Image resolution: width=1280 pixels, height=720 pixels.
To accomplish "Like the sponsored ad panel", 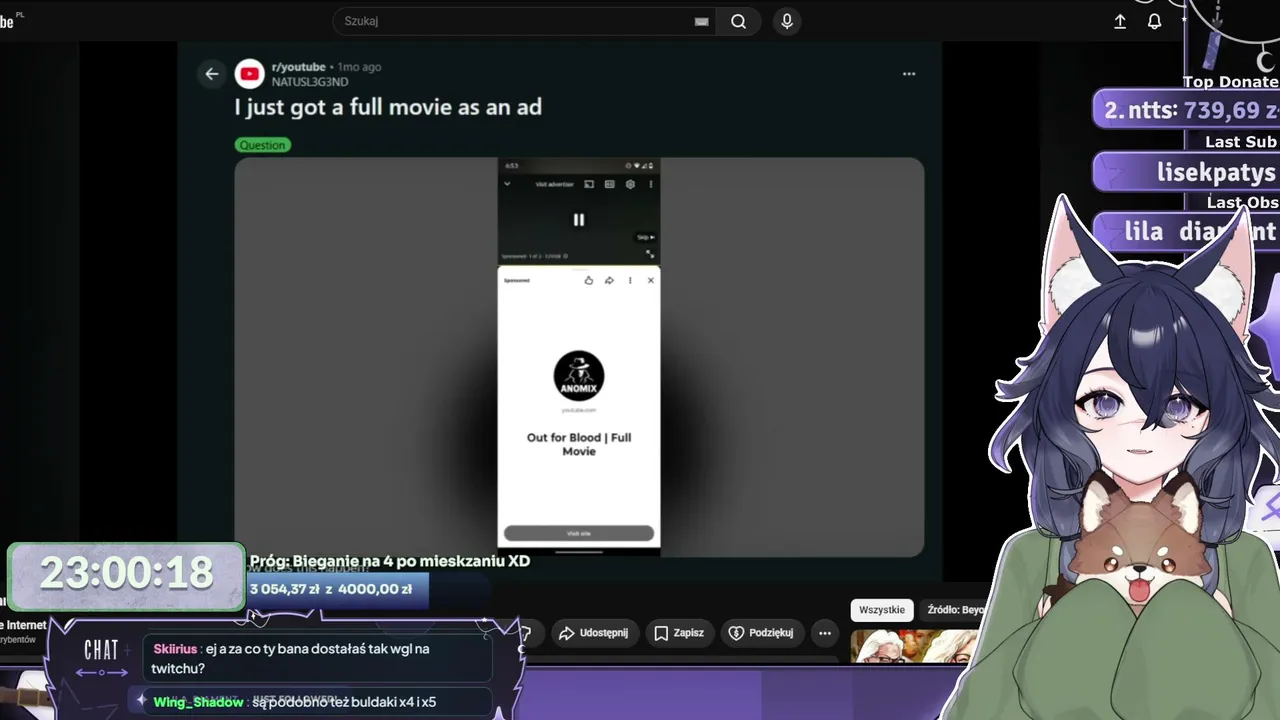I will pos(589,280).
